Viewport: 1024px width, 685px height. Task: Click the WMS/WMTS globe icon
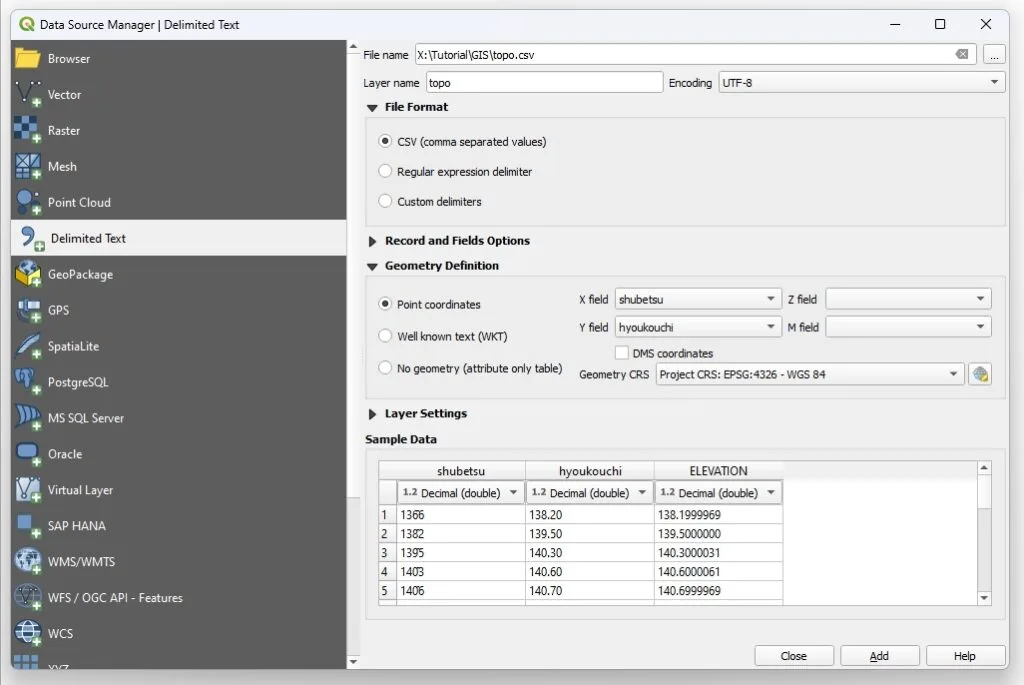pyautogui.click(x=28, y=561)
